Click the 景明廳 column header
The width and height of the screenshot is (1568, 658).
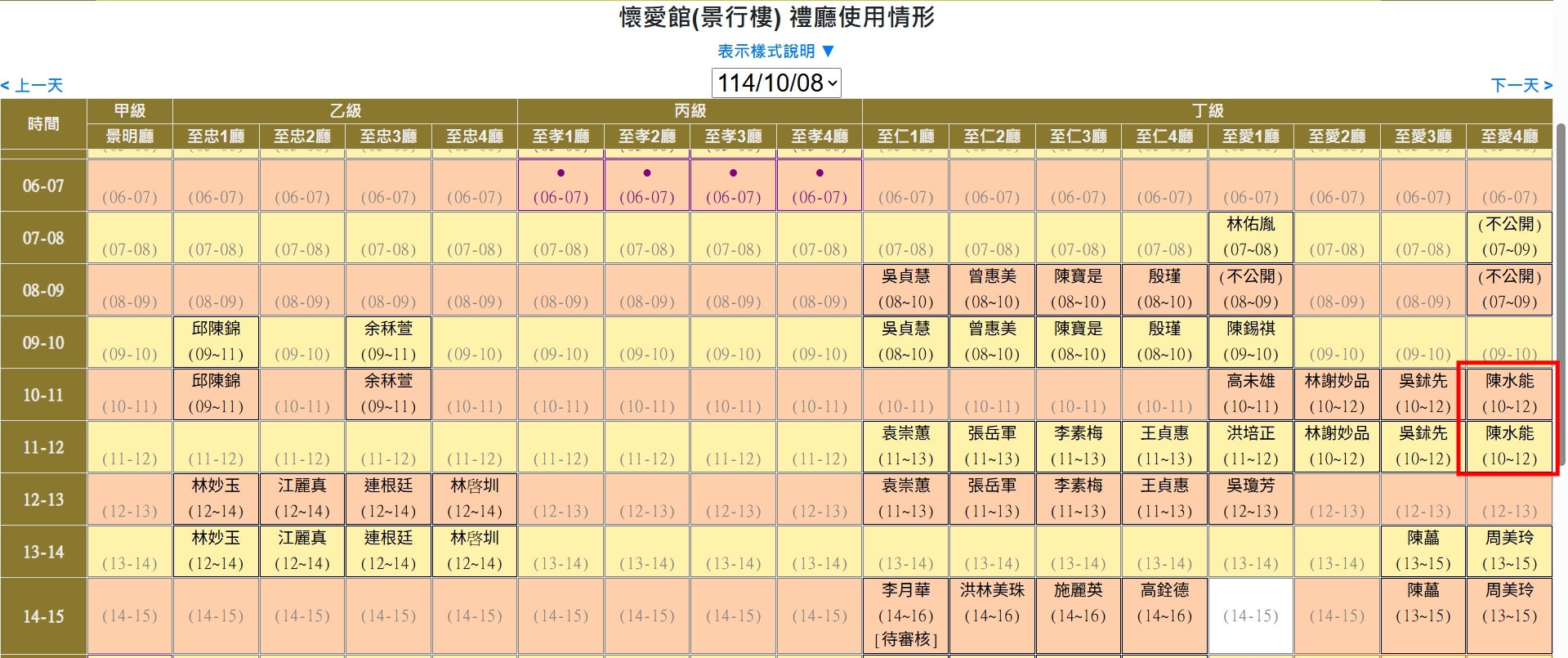tap(130, 137)
